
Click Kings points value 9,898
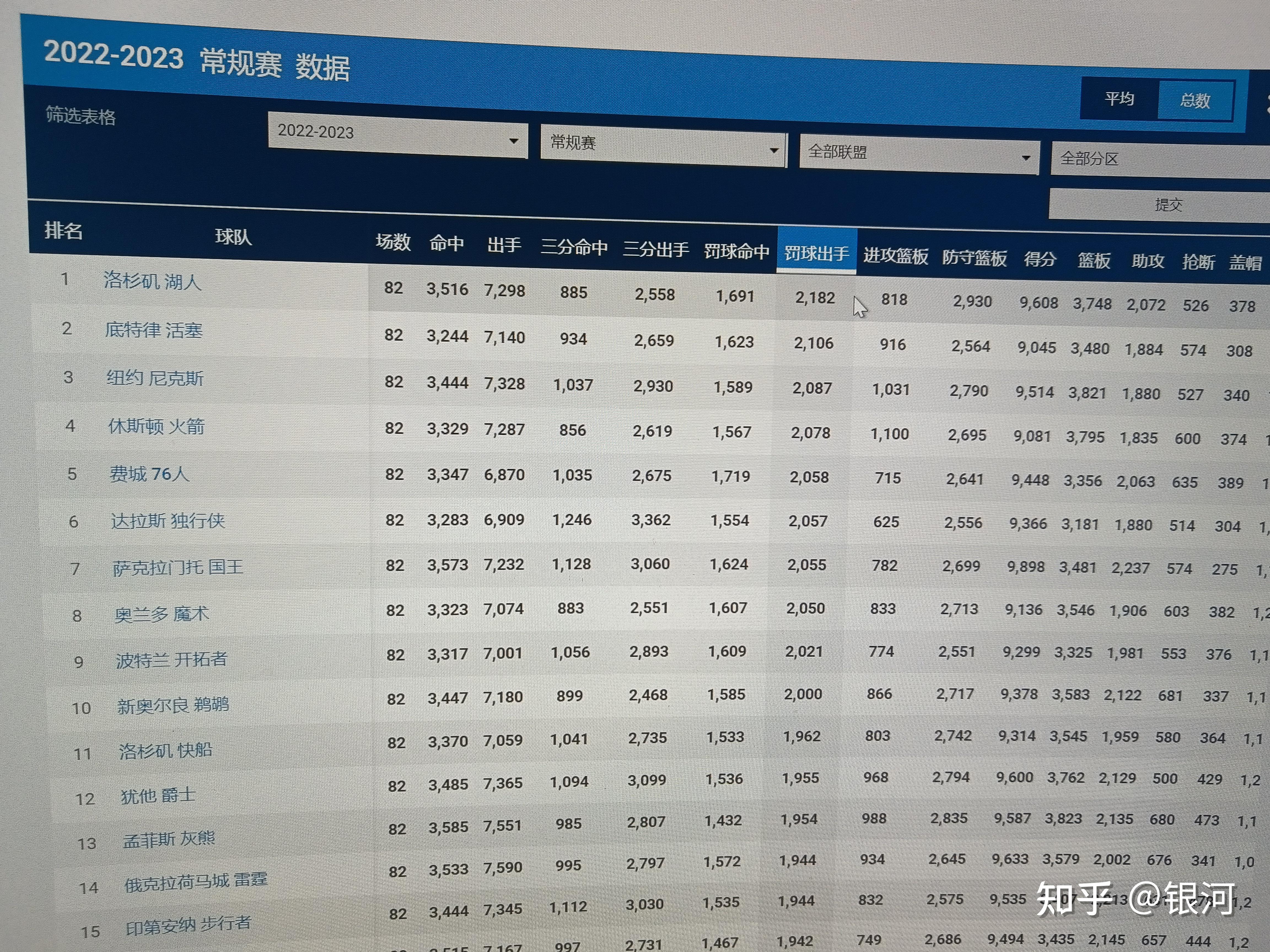point(1026,567)
